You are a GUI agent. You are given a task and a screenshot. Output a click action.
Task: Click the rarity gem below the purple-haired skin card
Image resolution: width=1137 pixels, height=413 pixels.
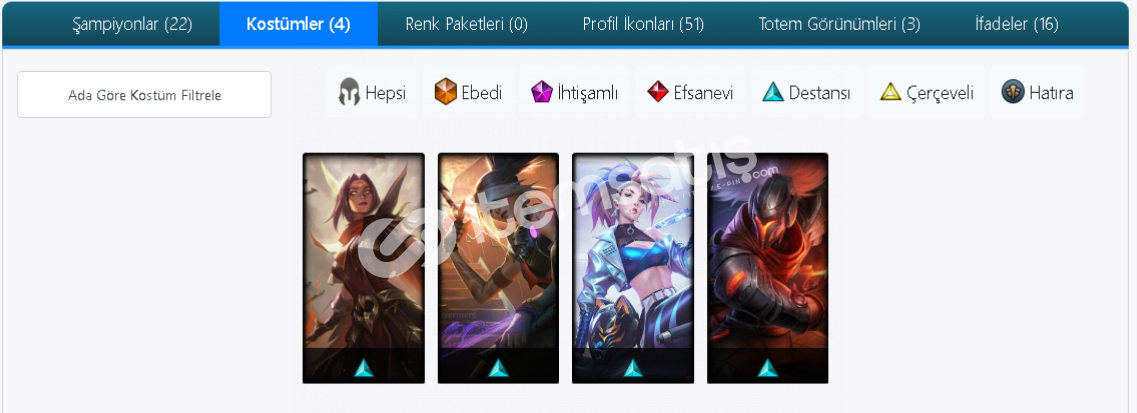[363, 368]
